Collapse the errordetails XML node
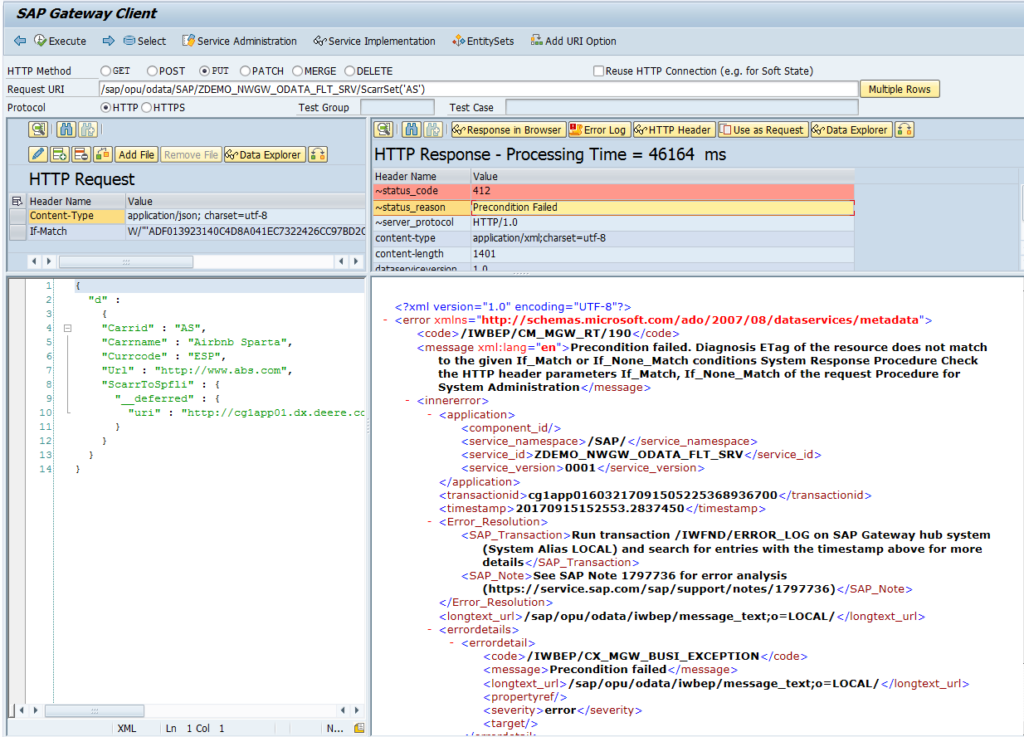The height and width of the screenshot is (737, 1024). point(430,629)
